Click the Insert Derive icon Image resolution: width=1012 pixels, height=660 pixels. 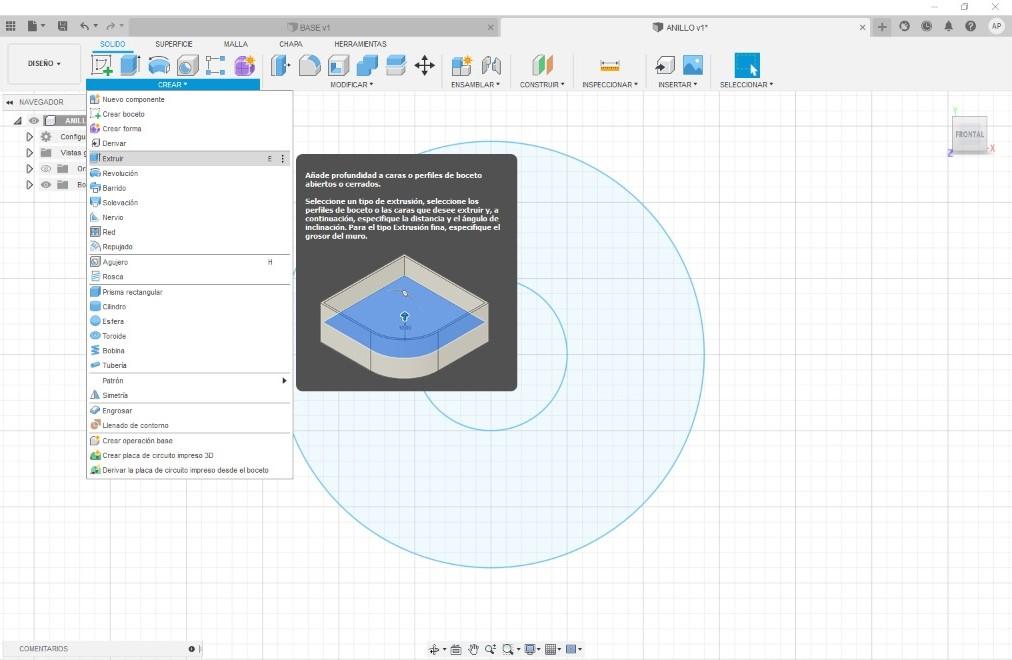point(665,65)
